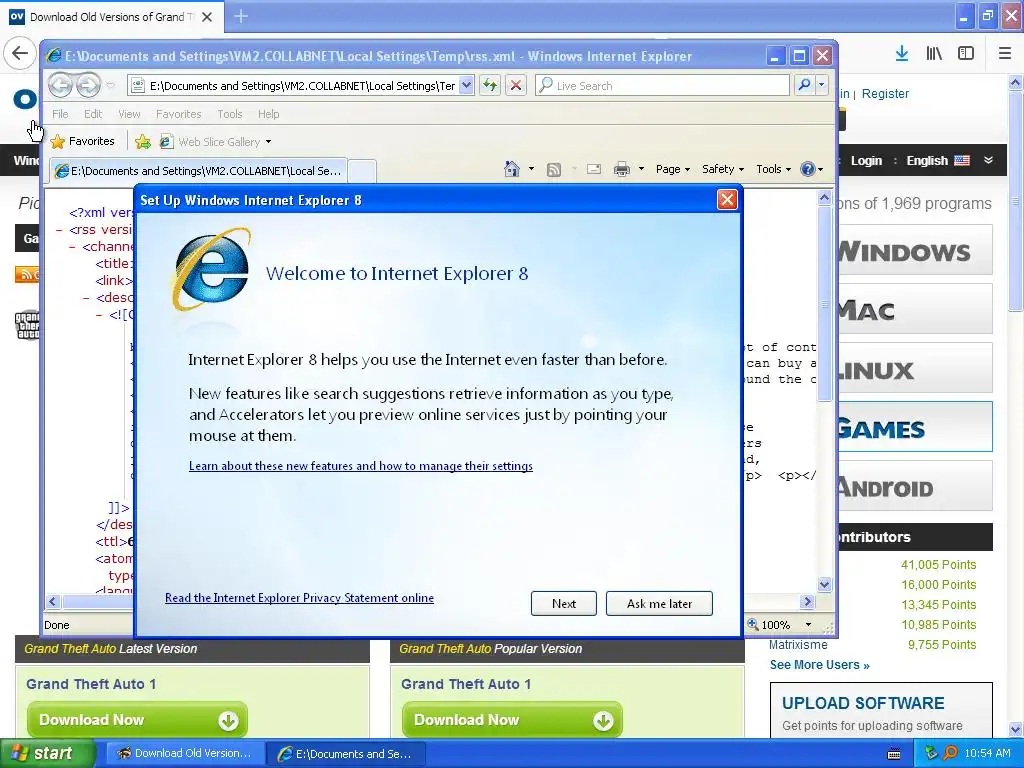Click the IE Home icon
Viewport: 1024px width, 768px height.
pos(512,169)
